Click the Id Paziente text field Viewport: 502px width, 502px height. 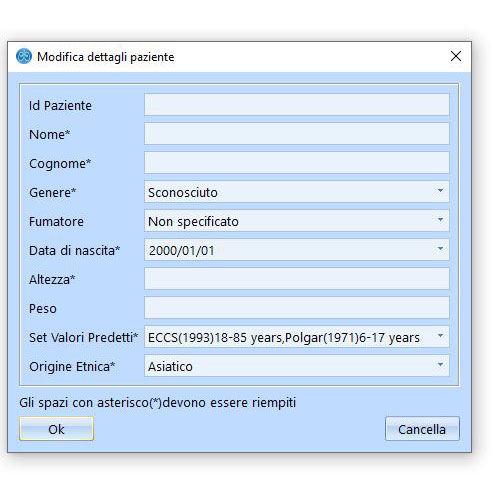coord(297,105)
